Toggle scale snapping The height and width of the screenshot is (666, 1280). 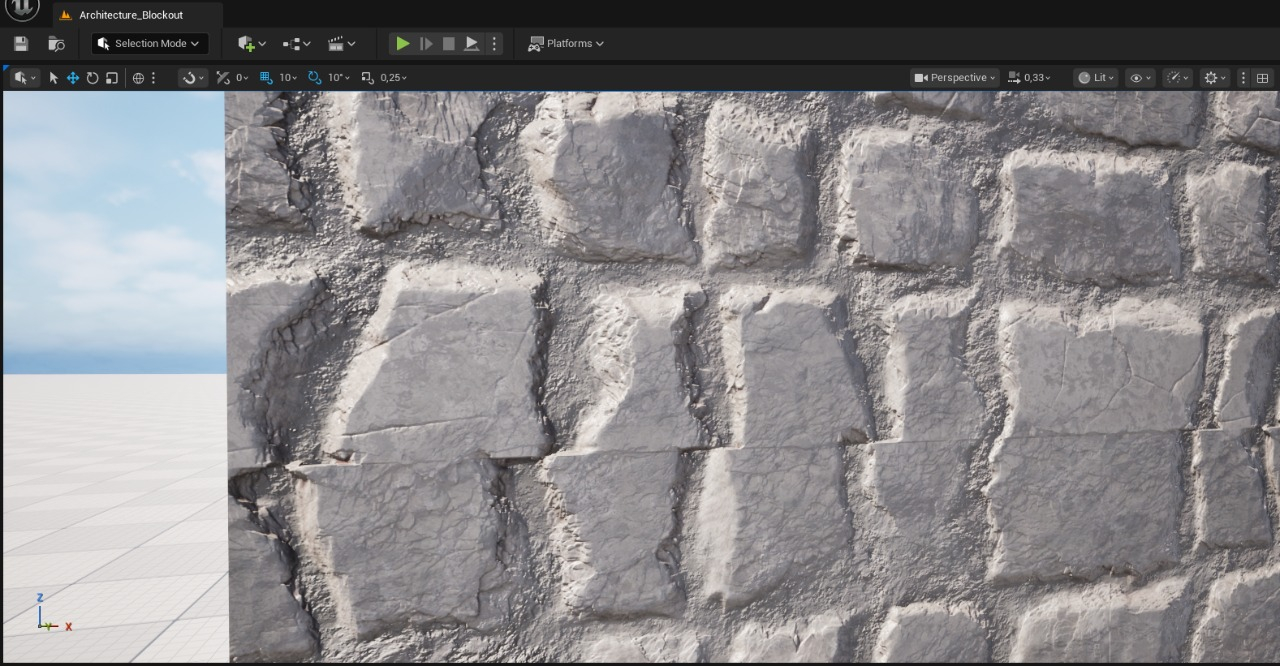367,78
